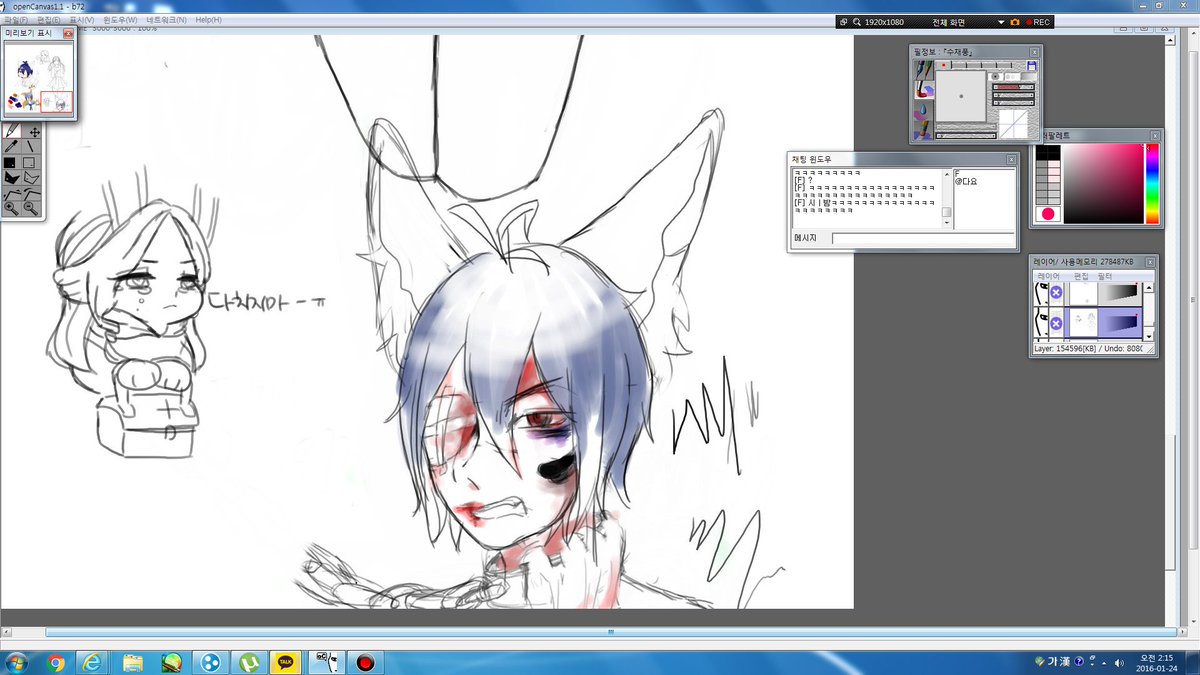Pick the Eyedropper tool
The width and height of the screenshot is (1200, 675).
[12, 146]
